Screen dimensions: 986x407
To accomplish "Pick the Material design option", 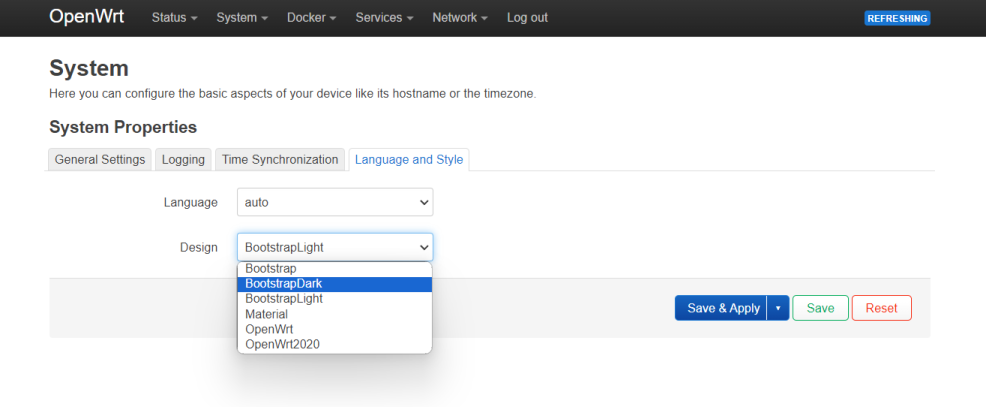I will click(x=266, y=314).
